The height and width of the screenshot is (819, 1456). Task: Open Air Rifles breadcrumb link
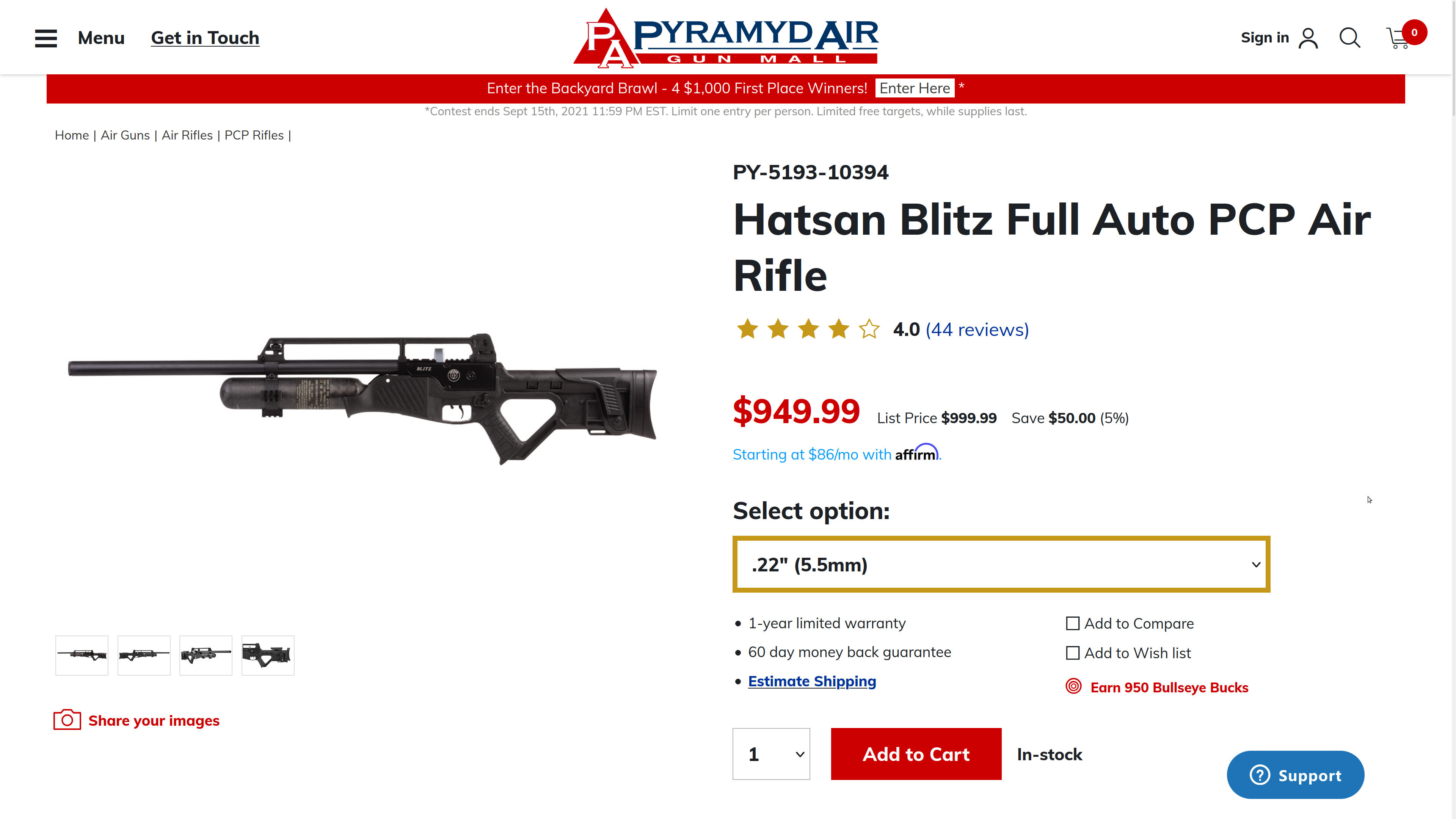coord(187,136)
